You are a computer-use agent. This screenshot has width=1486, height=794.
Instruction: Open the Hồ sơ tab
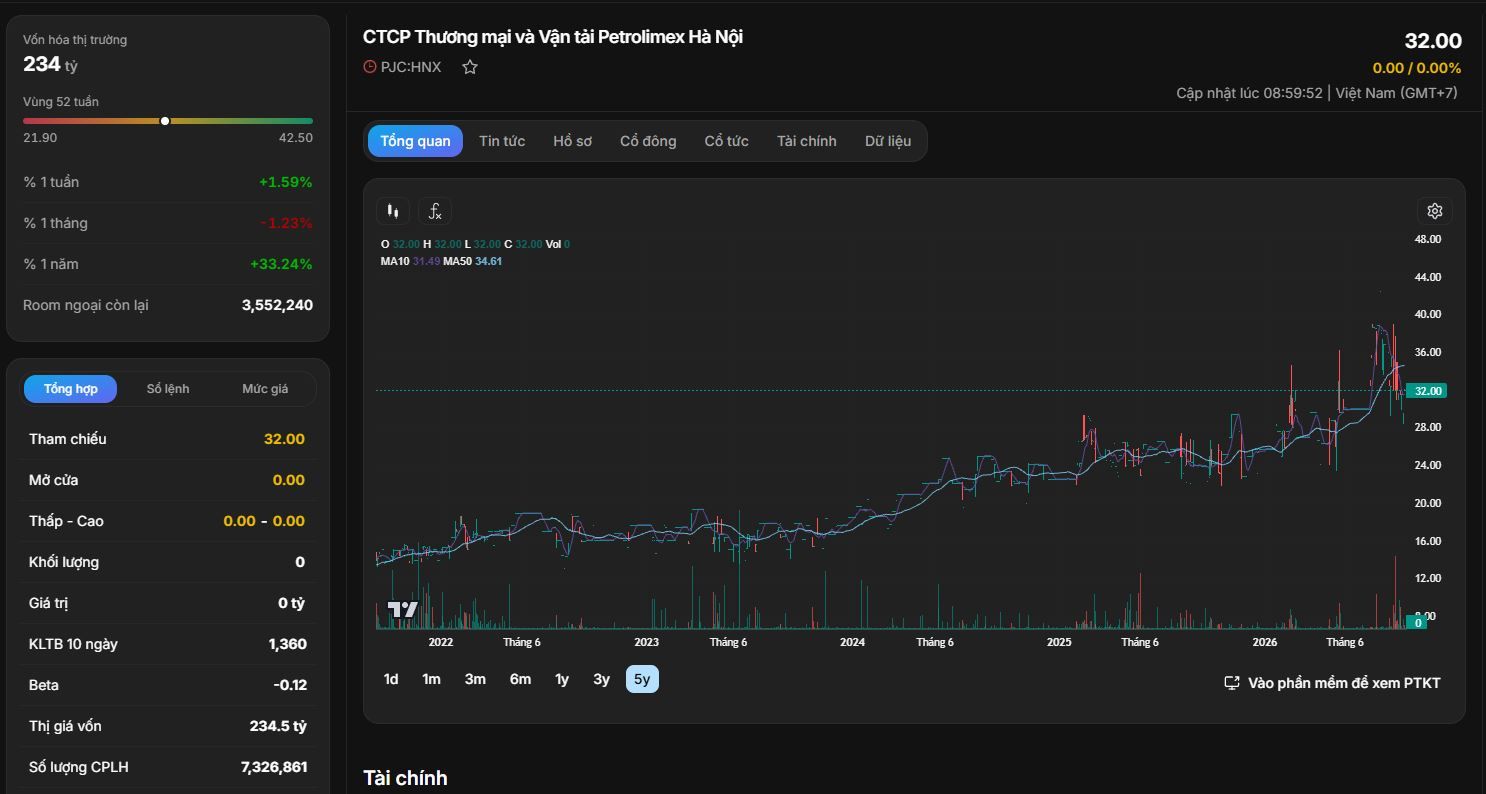[x=573, y=141]
